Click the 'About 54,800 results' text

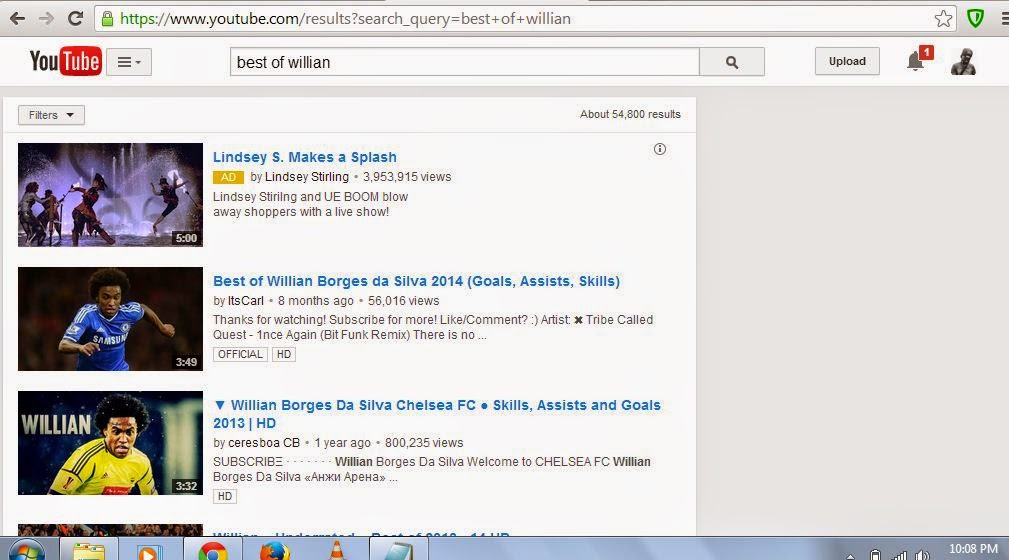click(630, 114)
